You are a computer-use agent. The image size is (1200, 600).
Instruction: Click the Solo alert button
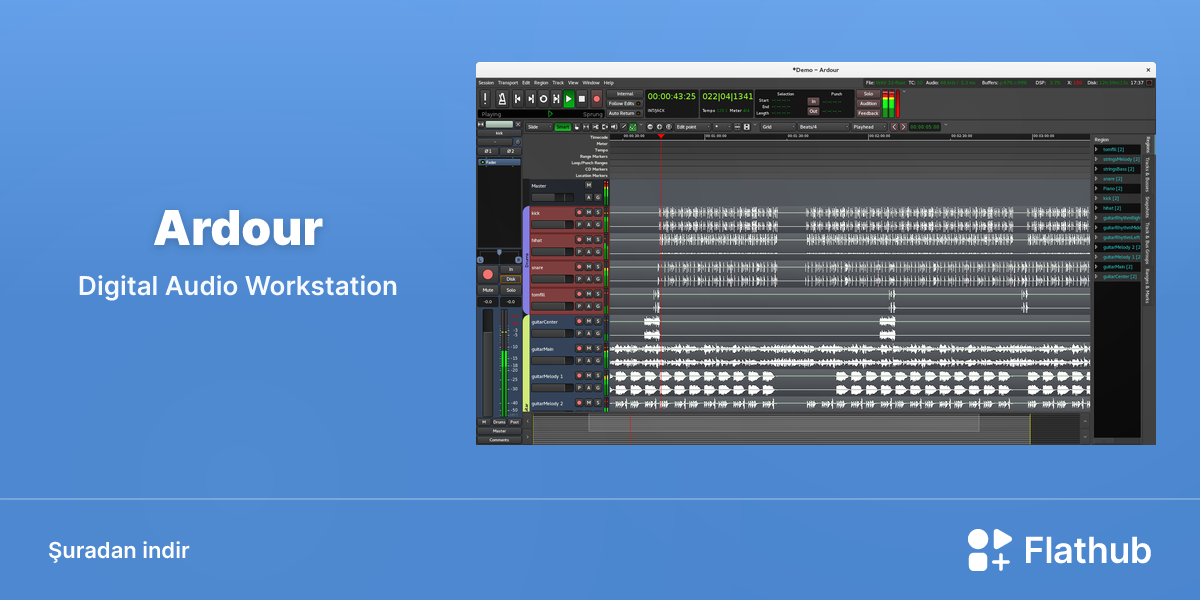tap(868, 93)
